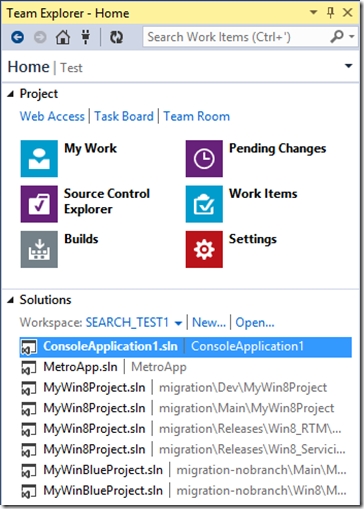Go to Home via house icon
This screenshot has width=364, height=509.
[63, 37]
